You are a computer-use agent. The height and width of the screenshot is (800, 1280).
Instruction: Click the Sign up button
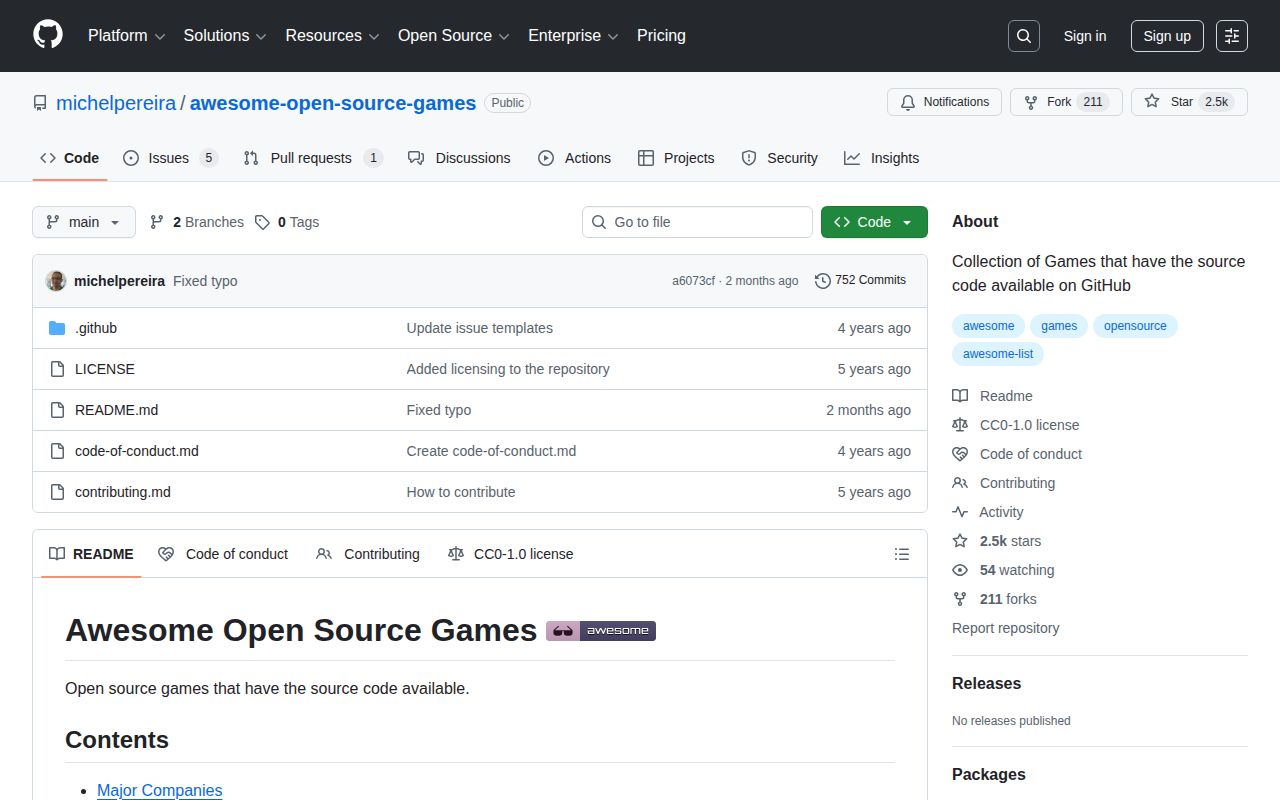click(1166, 36)
